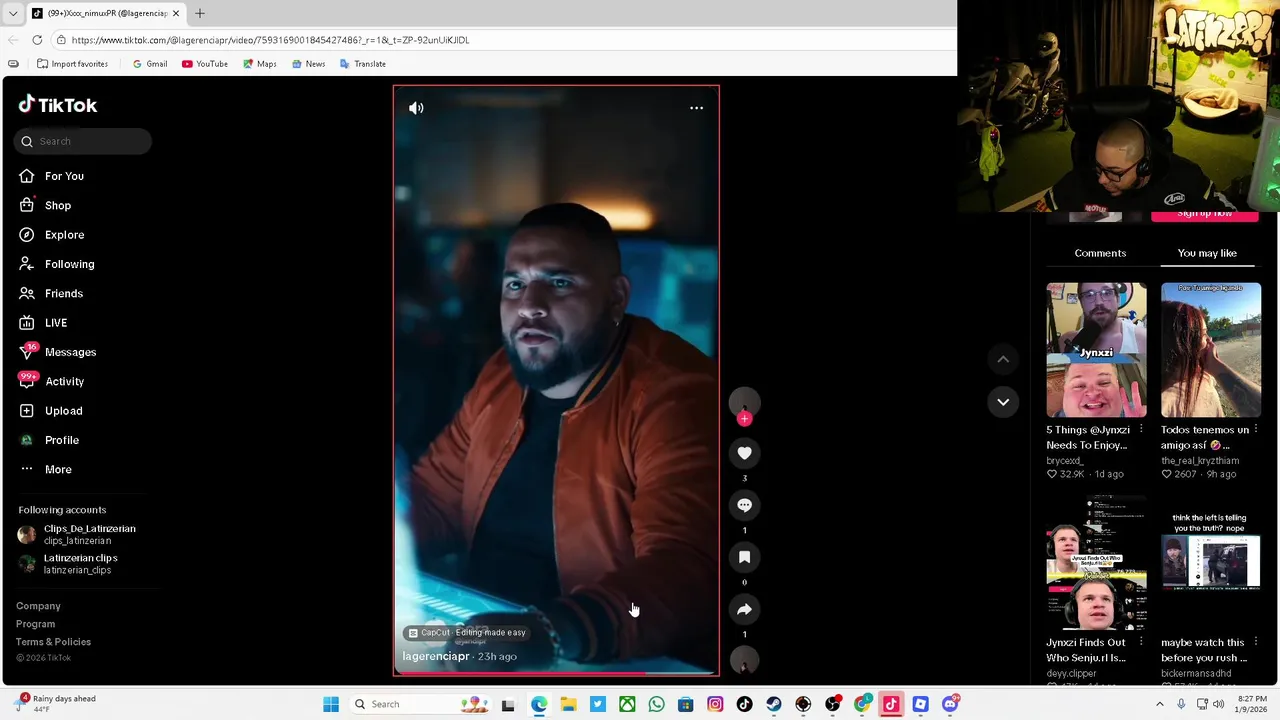This screenshot has width=1280, height=720.
Task: Reload the page in the browser
Action: point(37,40)
